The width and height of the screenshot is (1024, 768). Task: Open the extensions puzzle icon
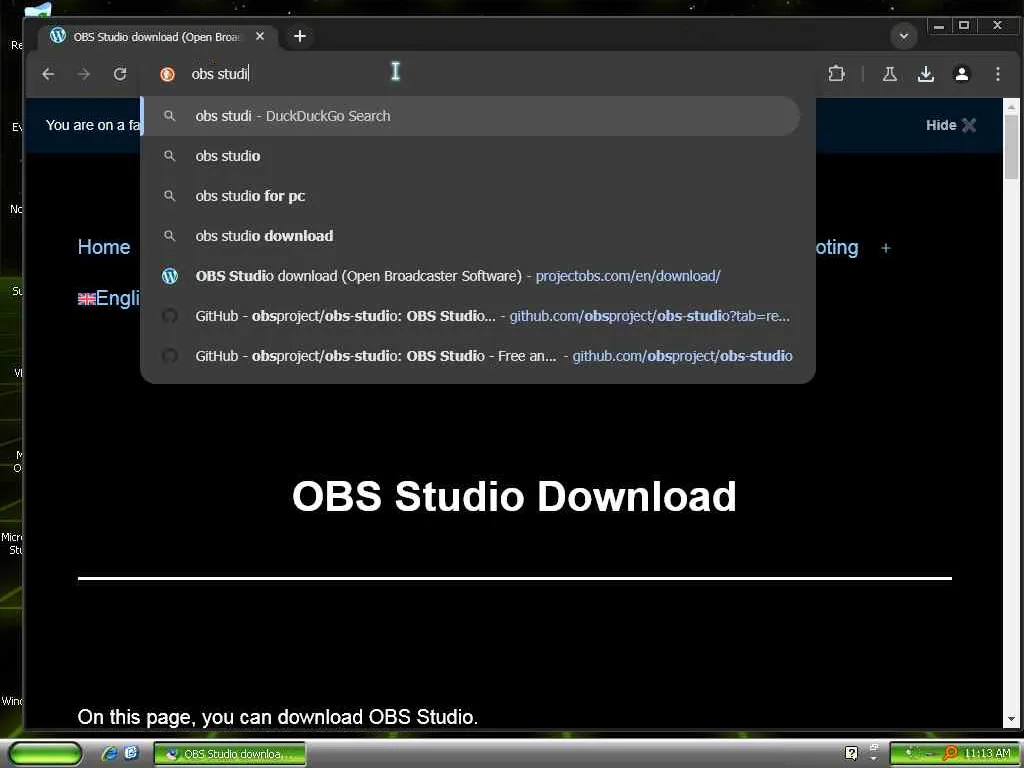click(x=836, y=74)
